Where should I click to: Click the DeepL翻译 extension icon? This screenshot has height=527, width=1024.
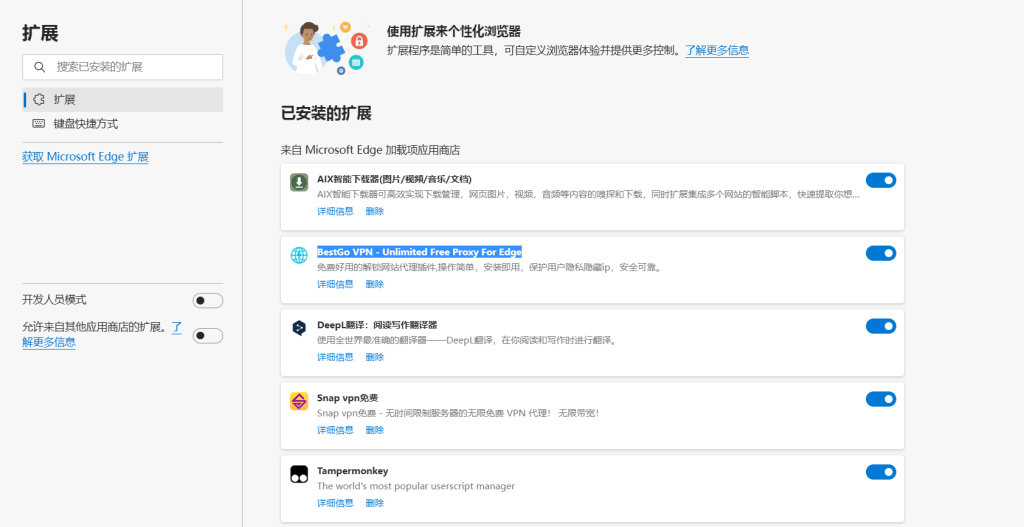click(x=299, y=328)
